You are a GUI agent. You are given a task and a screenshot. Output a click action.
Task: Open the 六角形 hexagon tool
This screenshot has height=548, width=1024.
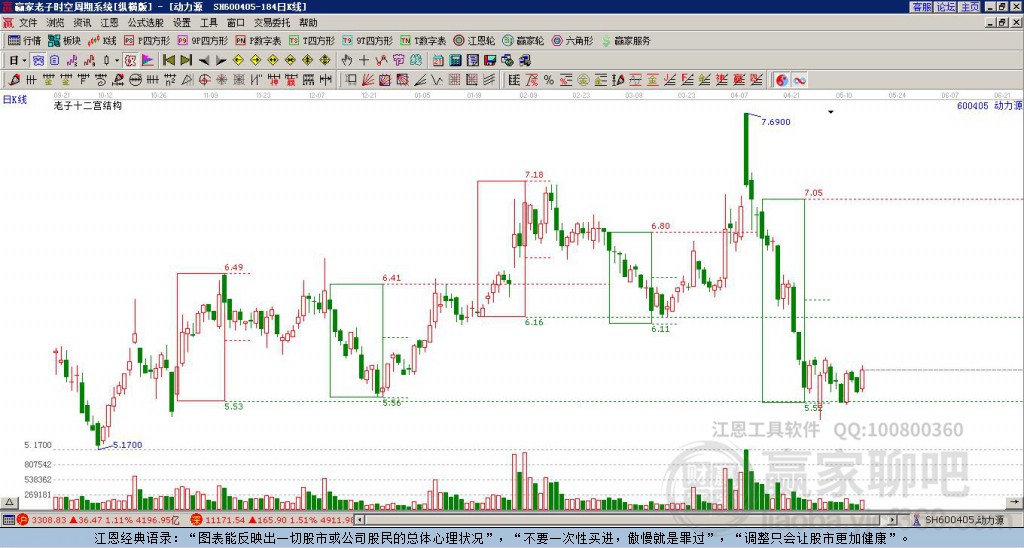[572, 40]
